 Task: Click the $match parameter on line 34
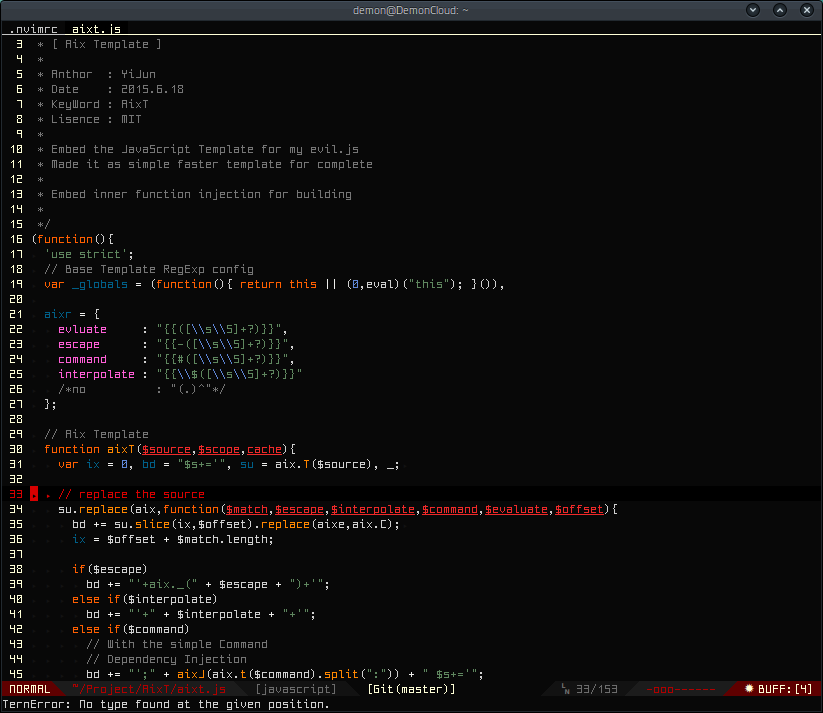tap(247, 509)
